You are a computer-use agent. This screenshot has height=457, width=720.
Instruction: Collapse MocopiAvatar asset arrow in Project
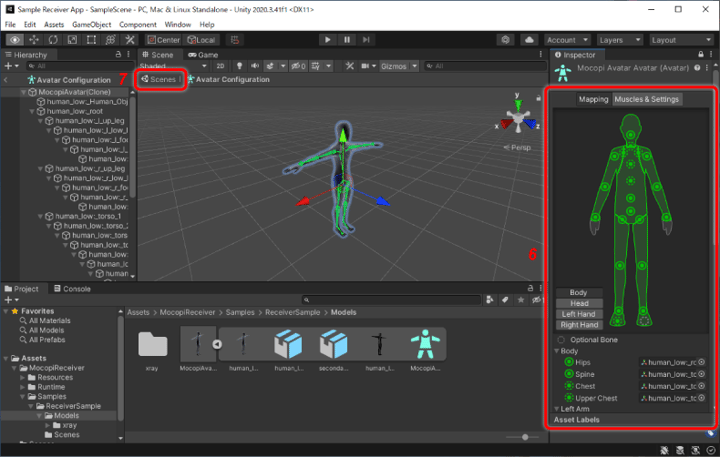217,344
